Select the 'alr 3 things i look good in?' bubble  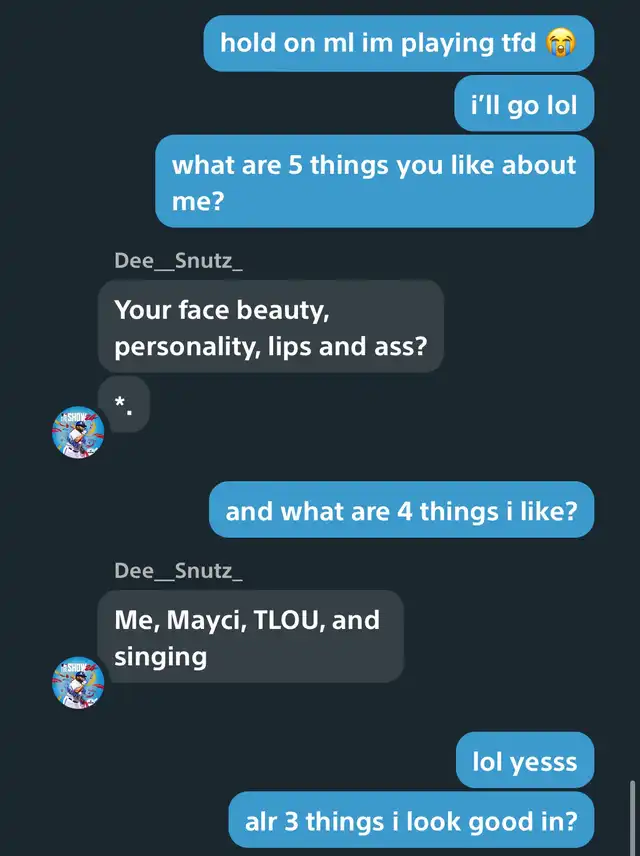(411, 822)
